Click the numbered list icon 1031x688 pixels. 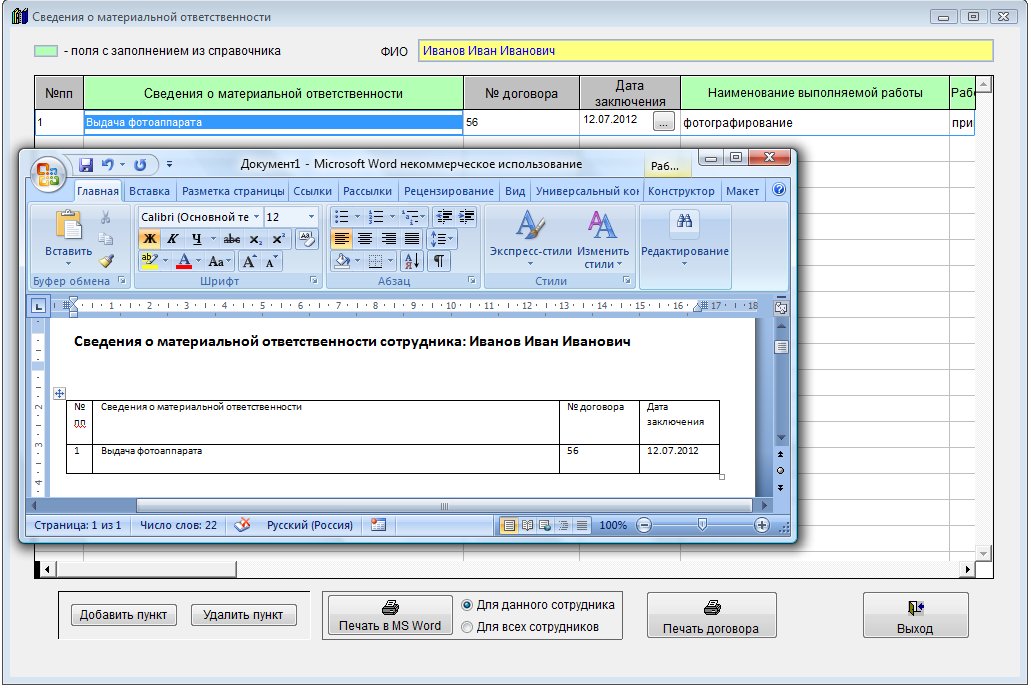coord(376,216)
